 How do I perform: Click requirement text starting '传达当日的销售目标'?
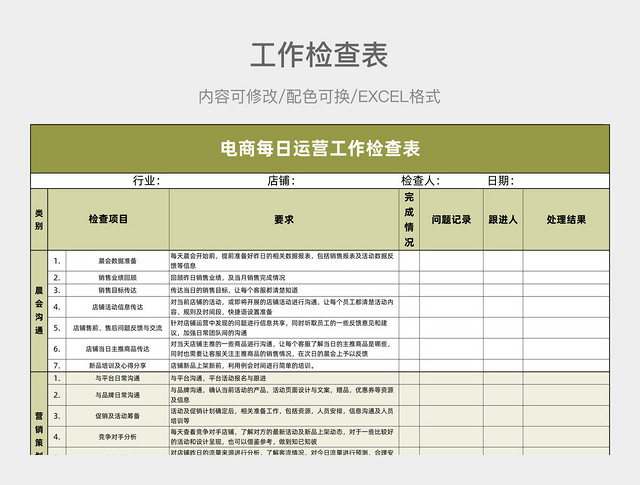pos(234,290)
